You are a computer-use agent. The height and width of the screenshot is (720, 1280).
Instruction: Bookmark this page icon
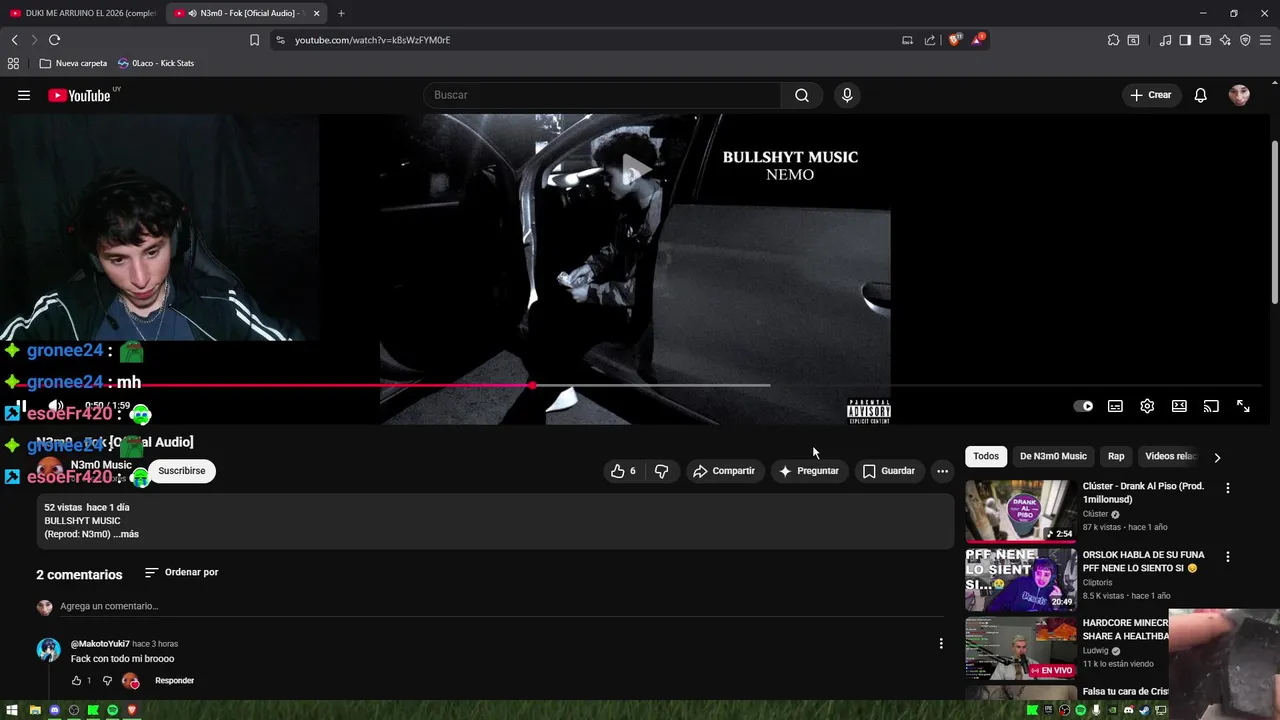pos(254,40)
